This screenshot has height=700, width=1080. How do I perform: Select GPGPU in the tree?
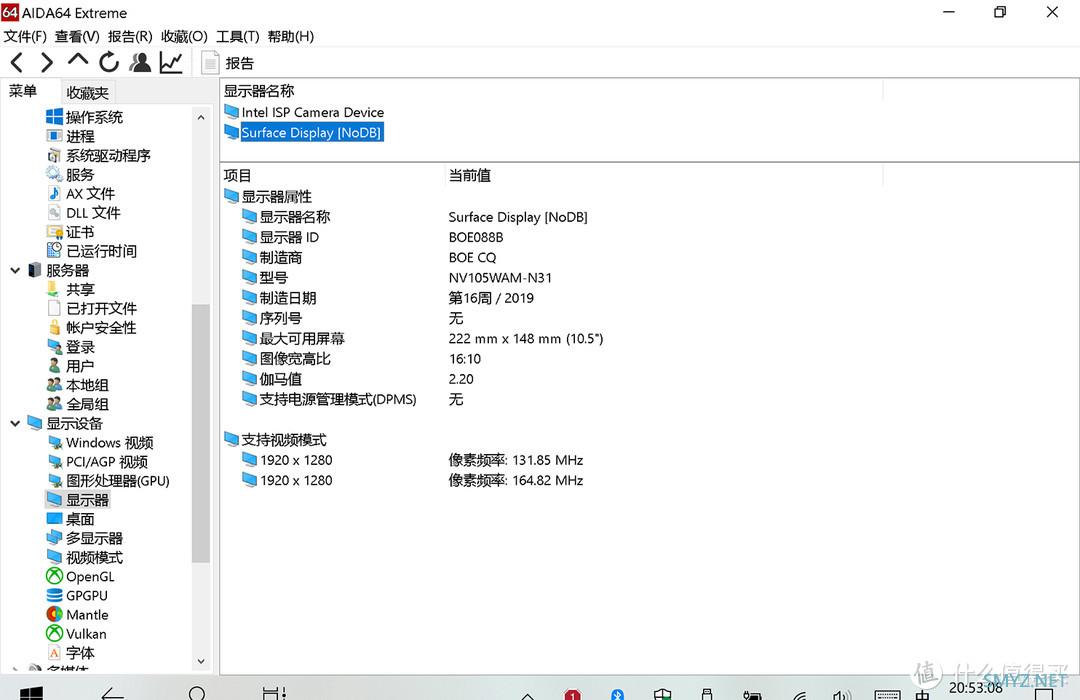click(77, 595)
